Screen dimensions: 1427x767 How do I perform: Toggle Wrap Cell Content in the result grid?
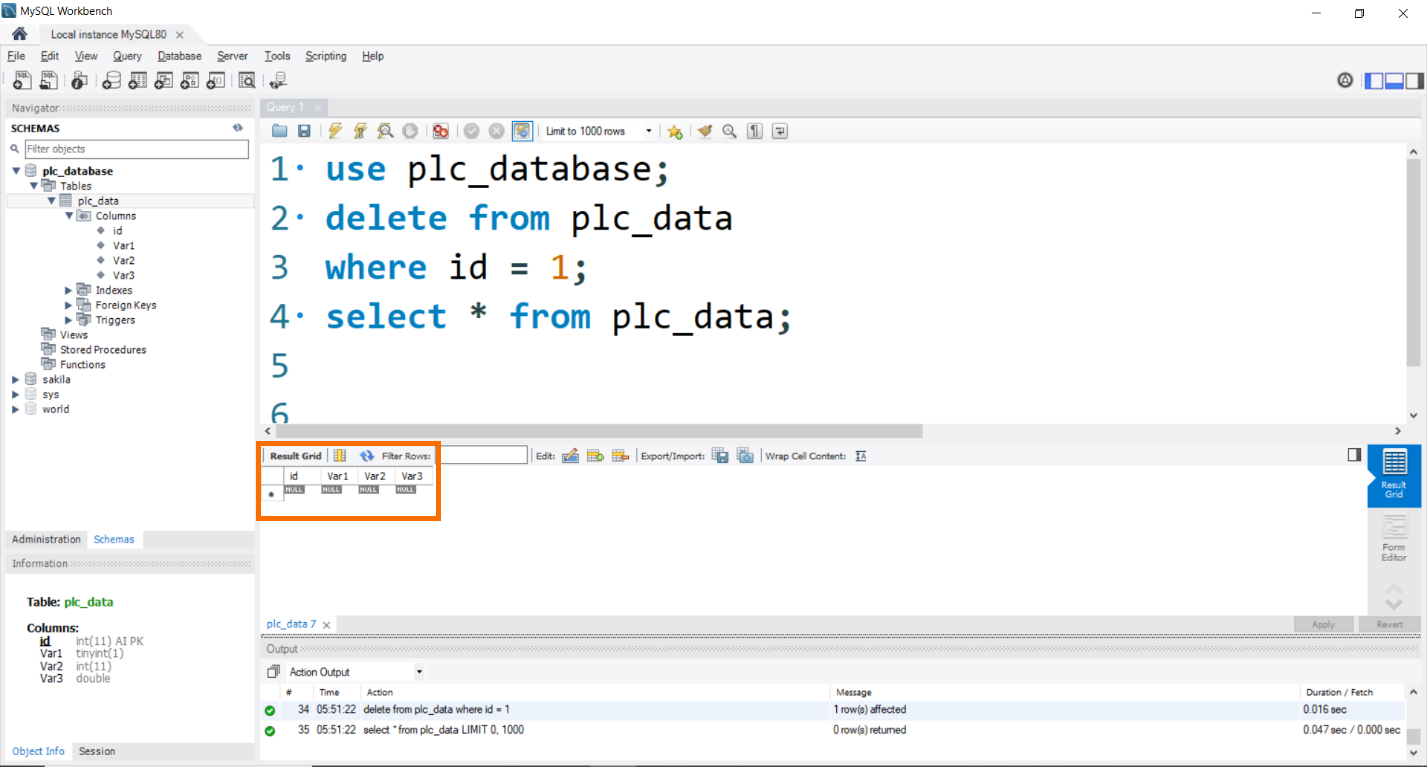coord(860,455)
